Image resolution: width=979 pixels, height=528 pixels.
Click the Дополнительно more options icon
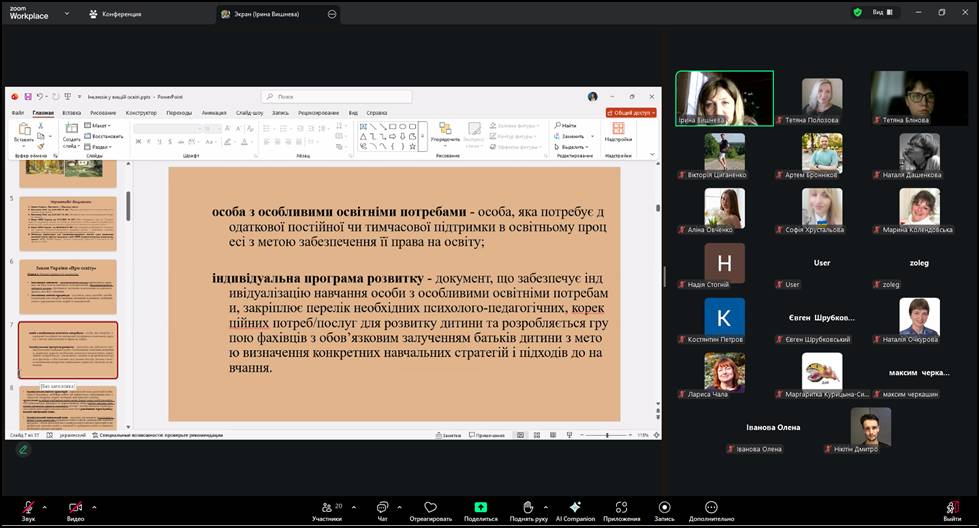(711, 508)
